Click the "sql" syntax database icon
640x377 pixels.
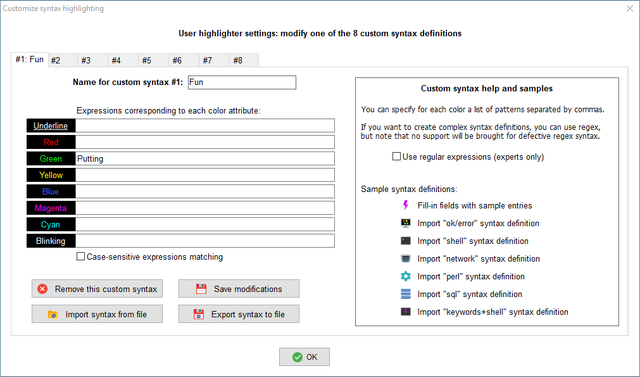coord(405,294)
